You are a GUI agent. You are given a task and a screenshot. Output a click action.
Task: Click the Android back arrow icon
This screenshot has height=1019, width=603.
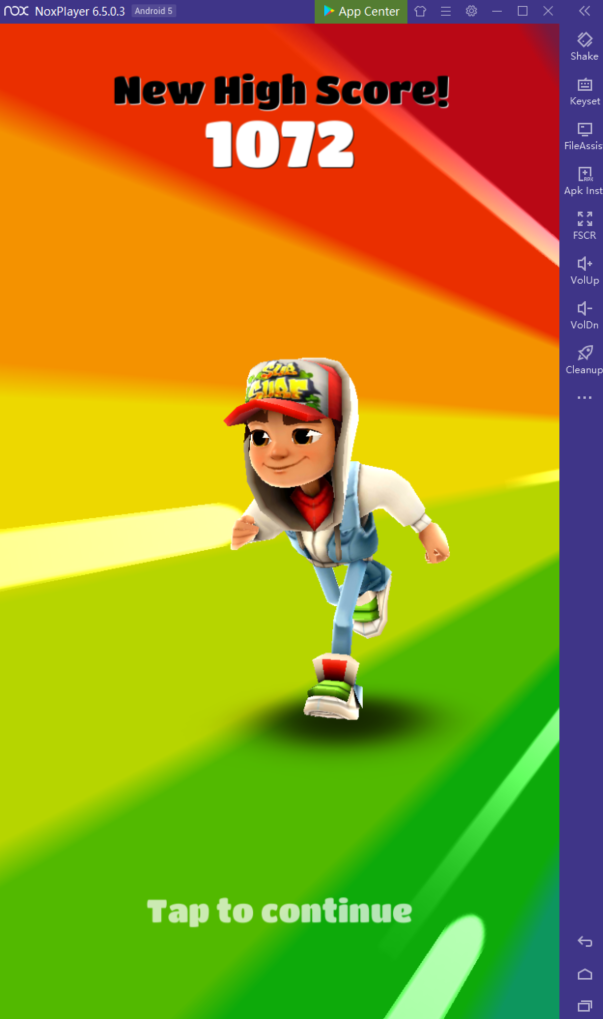coord(584,941)
